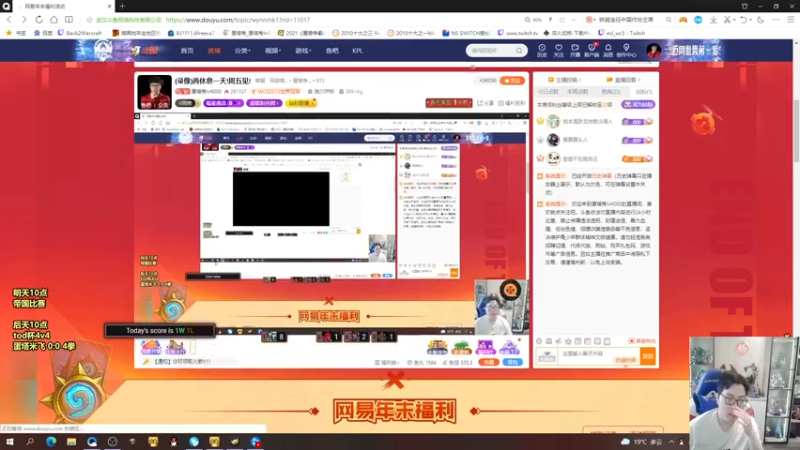800x450 pixels.
Task: Expand the 福利站 dropdown below the player
Action: click(x=386, y=363)
